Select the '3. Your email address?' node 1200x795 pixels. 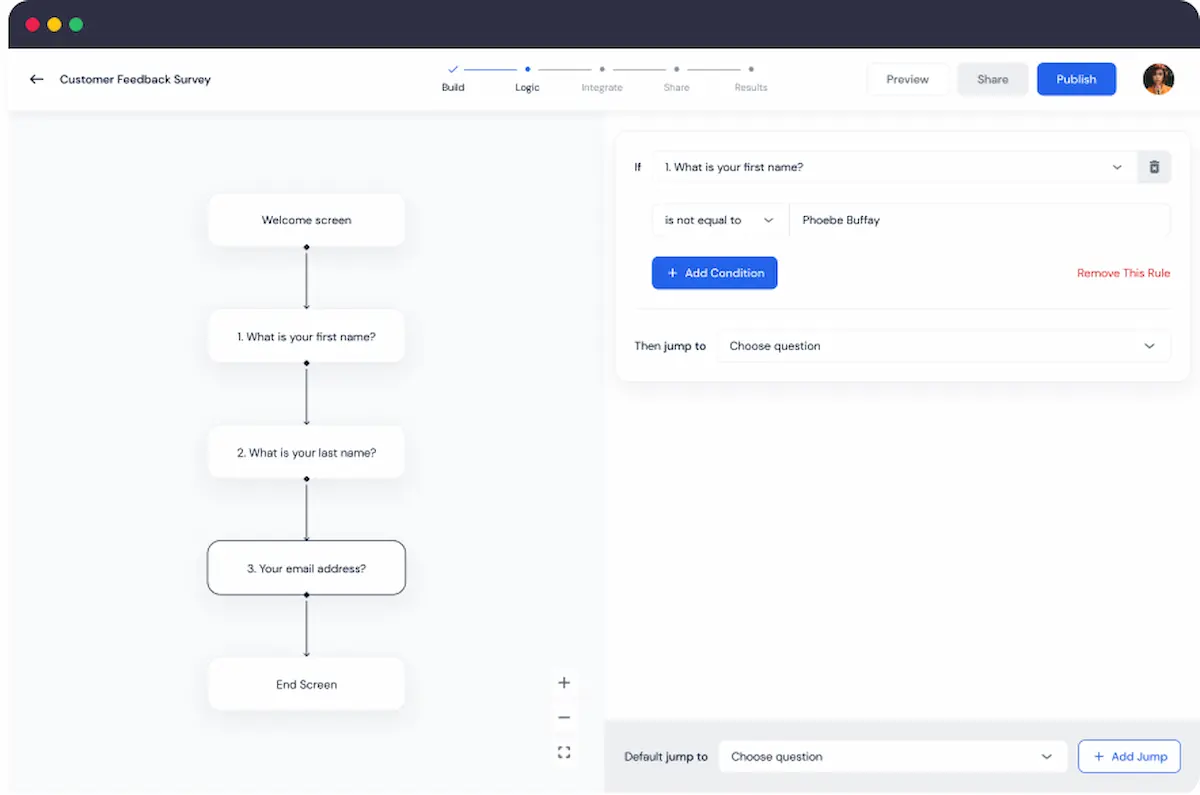pos(306,568)
